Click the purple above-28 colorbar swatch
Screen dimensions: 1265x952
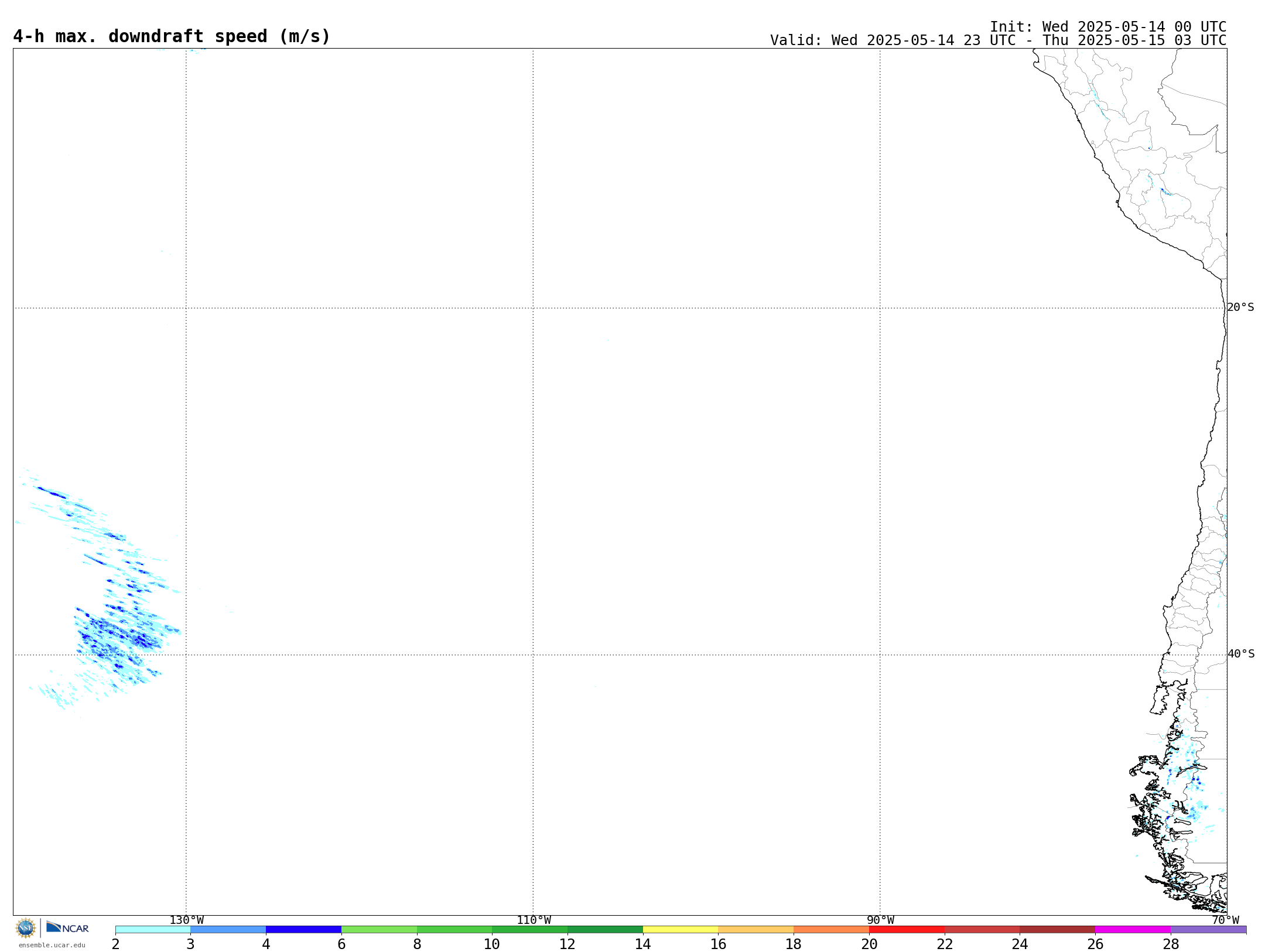[x=1209, y=930]
